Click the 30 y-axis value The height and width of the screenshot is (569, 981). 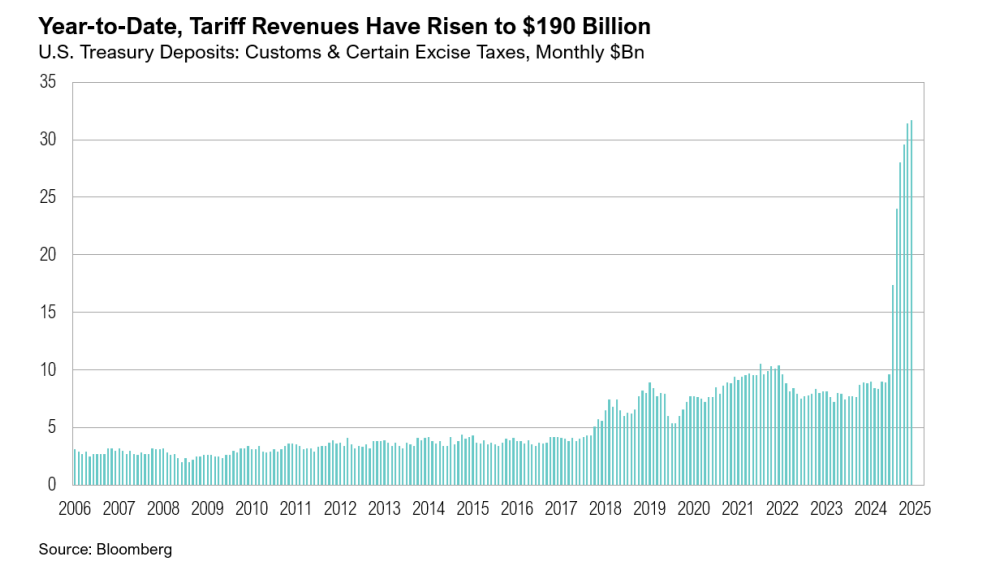click(47, 140)
